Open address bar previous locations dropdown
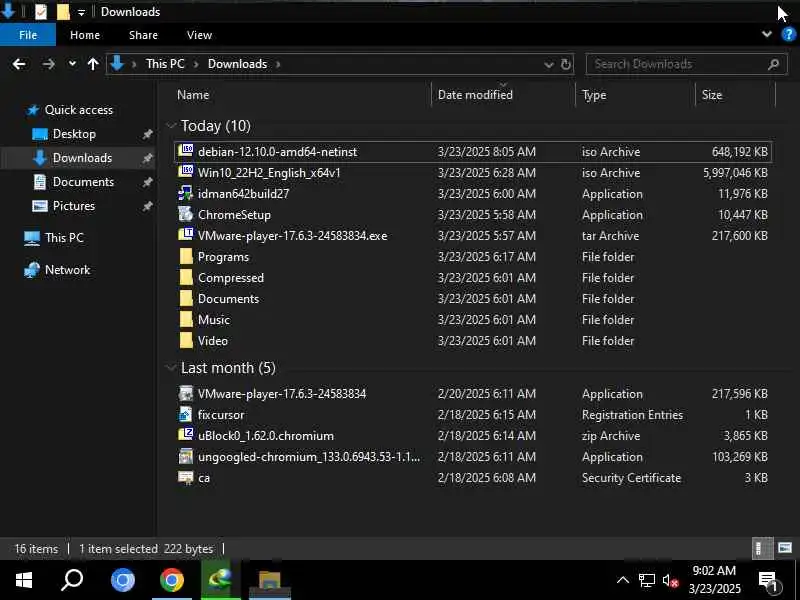Image resolution: width=800 pixels, height=600 pixels. point(549,65)
